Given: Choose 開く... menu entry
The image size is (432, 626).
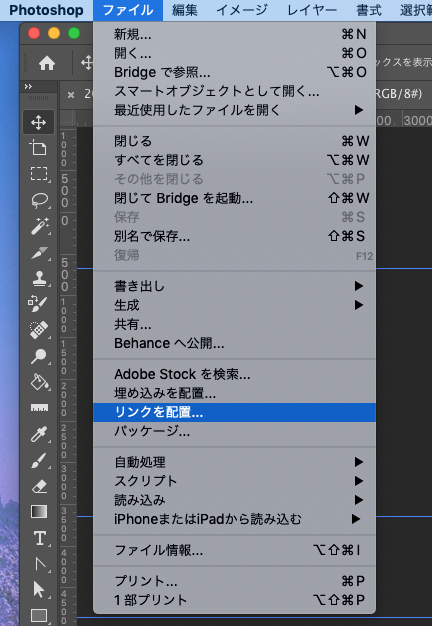Looking at the screenshot, I should [x=234, y=53].
